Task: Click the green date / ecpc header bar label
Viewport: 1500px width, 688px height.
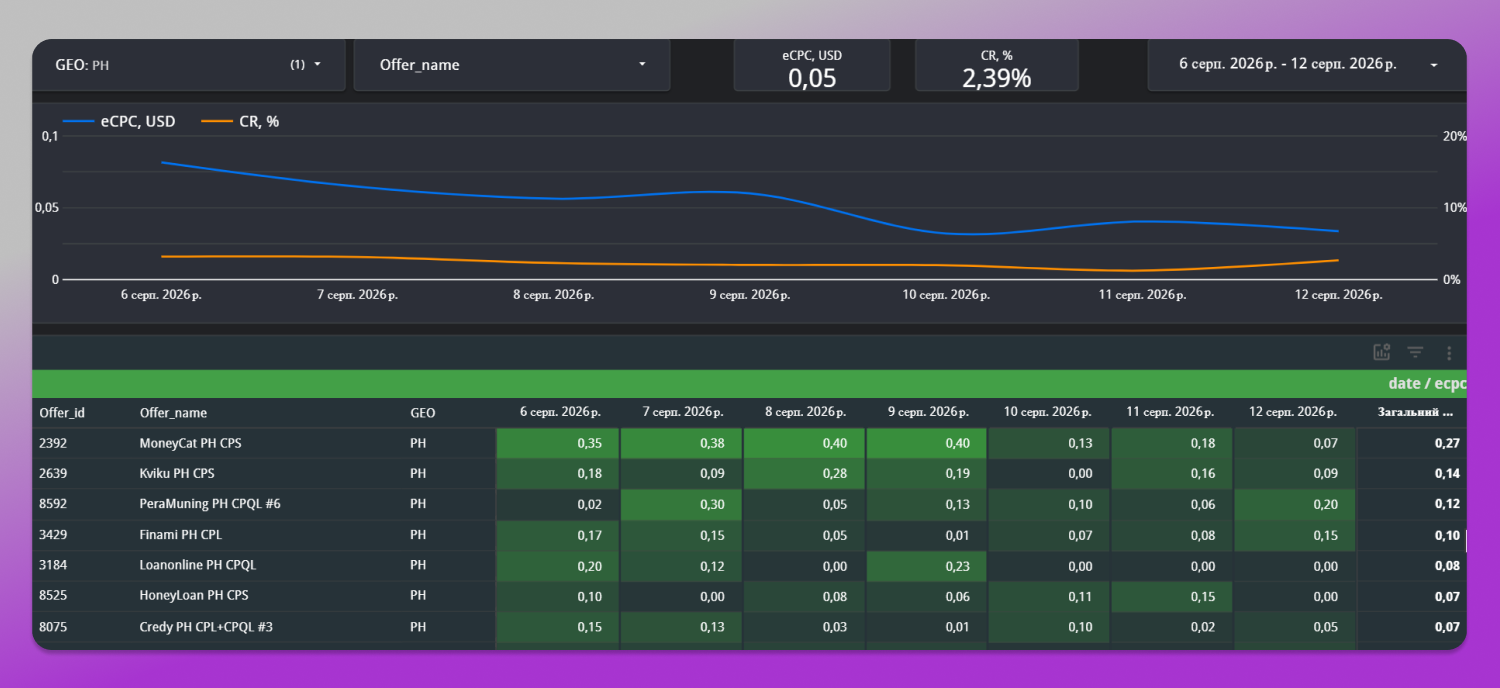Action: tap(1427, 384)
